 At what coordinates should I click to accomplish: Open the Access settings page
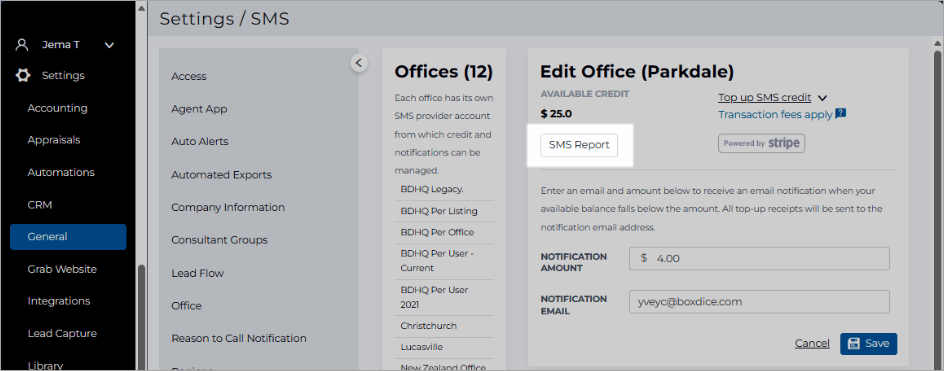[188, 76]
